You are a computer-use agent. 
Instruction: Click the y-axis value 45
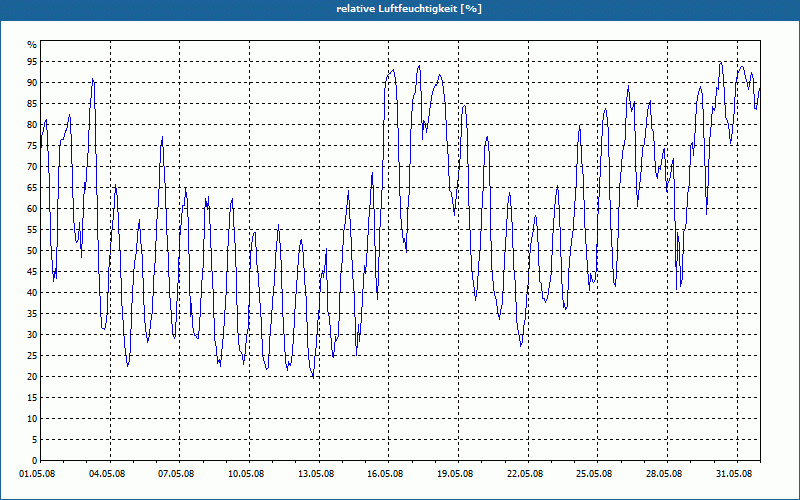[32, 271]
